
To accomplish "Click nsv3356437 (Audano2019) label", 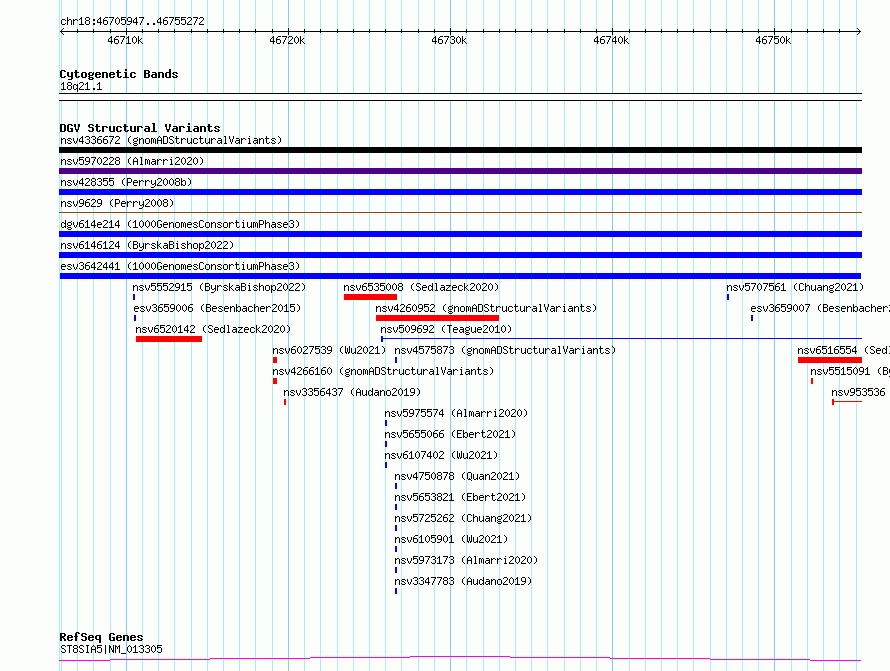I will 352,392.
